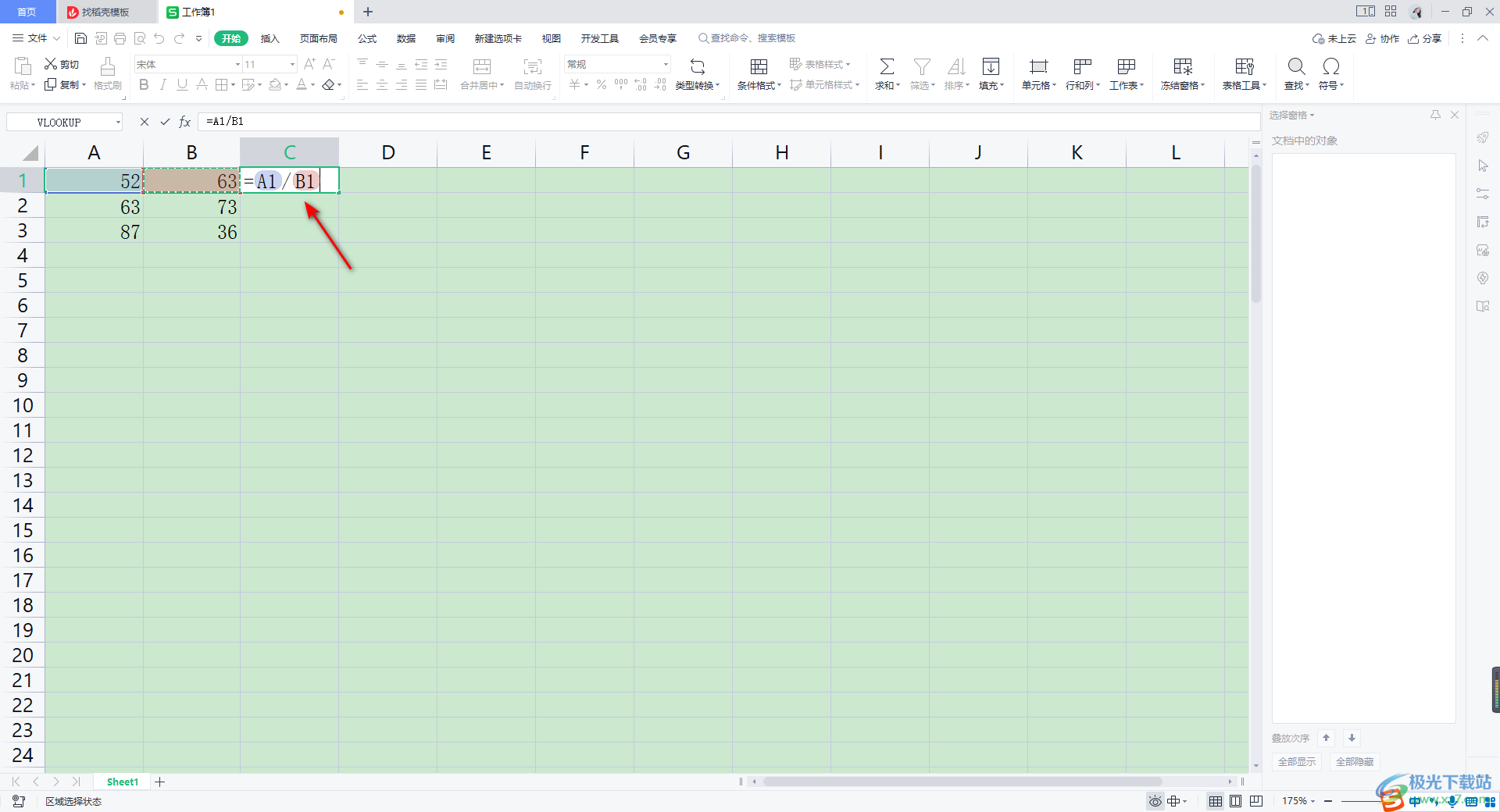This screenshot has height=812, width=1500.
Task: Open the 页面布局 ribbon tab
Action: coord(319,38)
